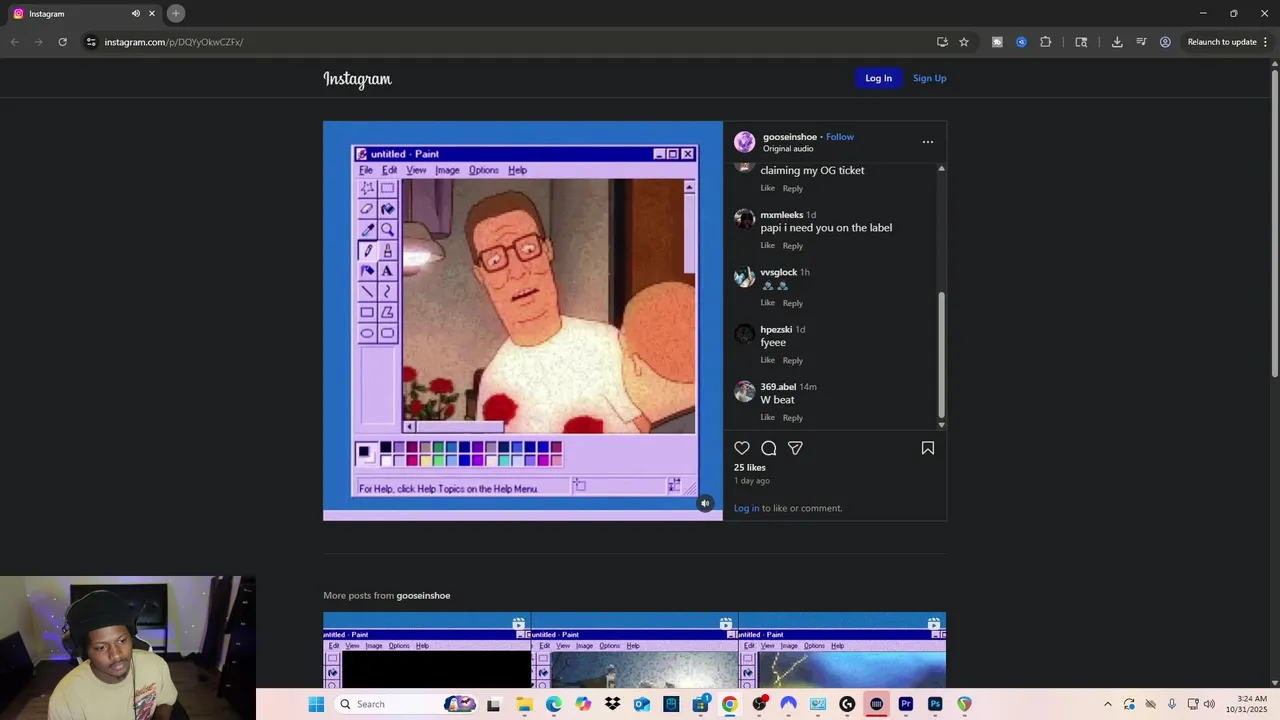Open Premiere Pro from the taskbar
The height and width of the screenshot is (720, 1280).
click(906, 704)
